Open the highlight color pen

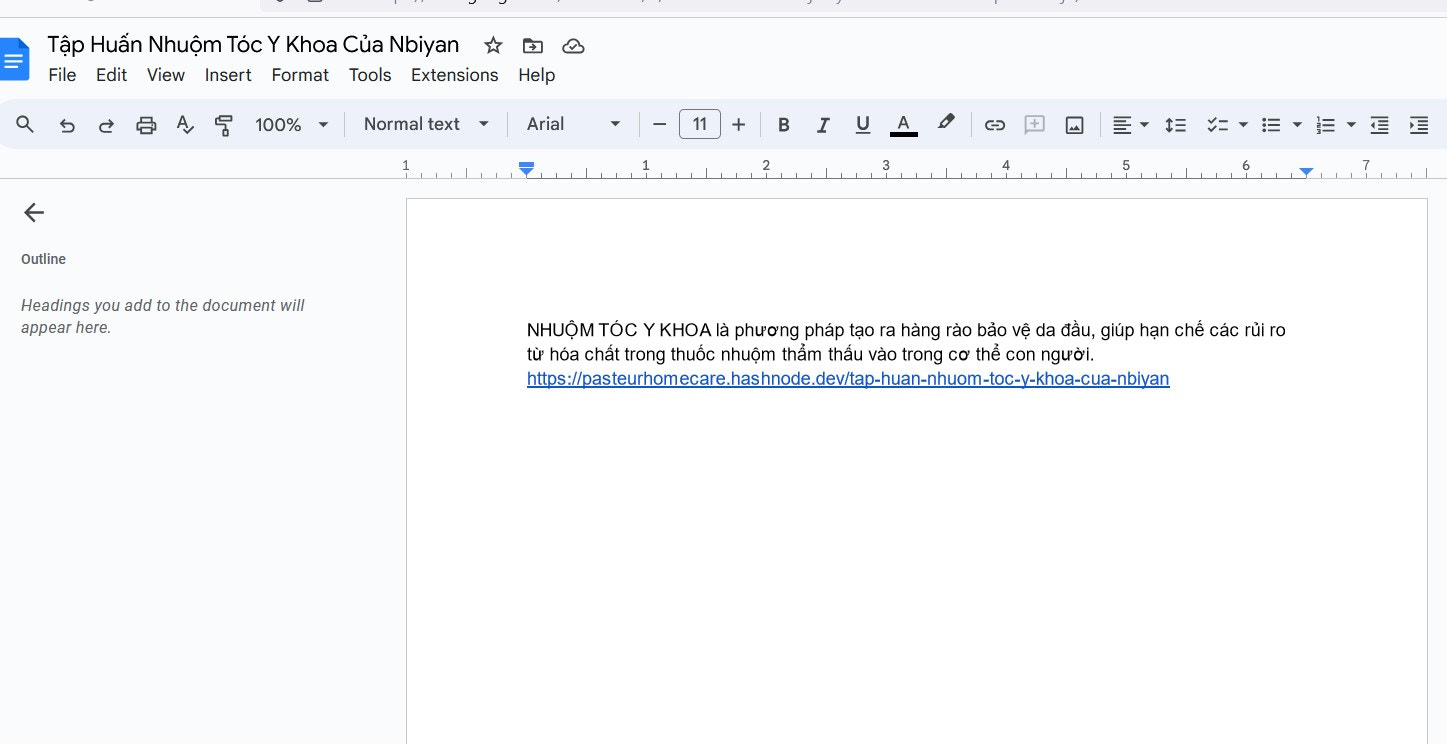pos(945,123)
